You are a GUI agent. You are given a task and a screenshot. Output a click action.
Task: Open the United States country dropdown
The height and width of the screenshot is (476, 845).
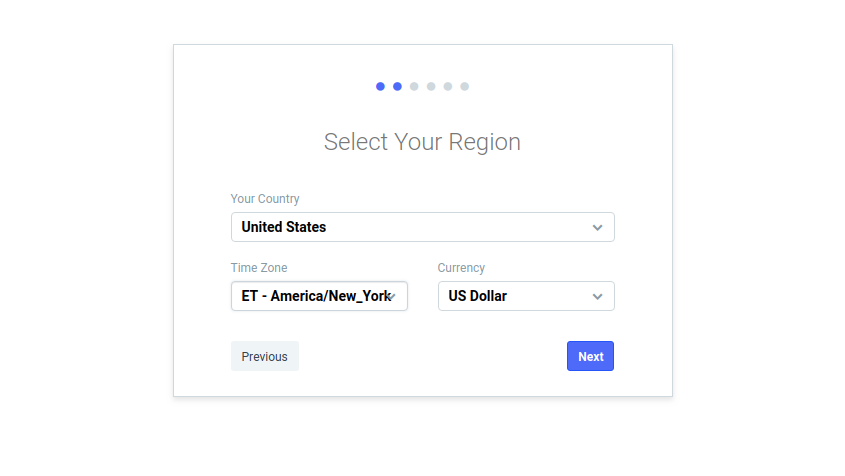coord(422,227)
